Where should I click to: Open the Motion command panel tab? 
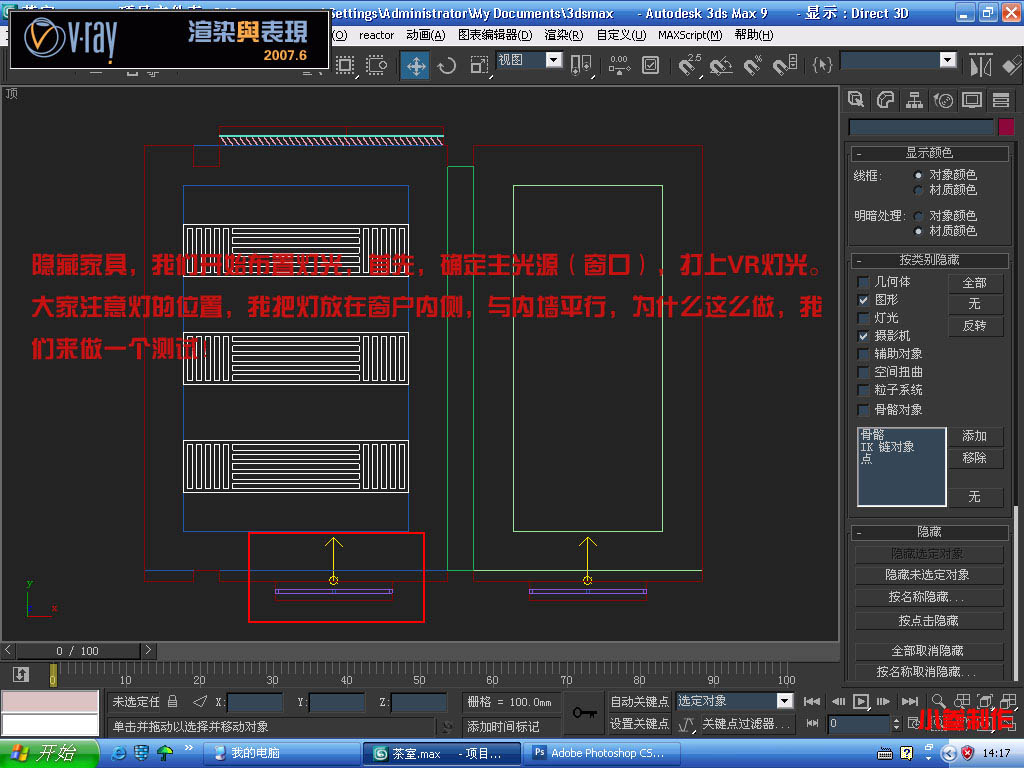pos(943,100)
